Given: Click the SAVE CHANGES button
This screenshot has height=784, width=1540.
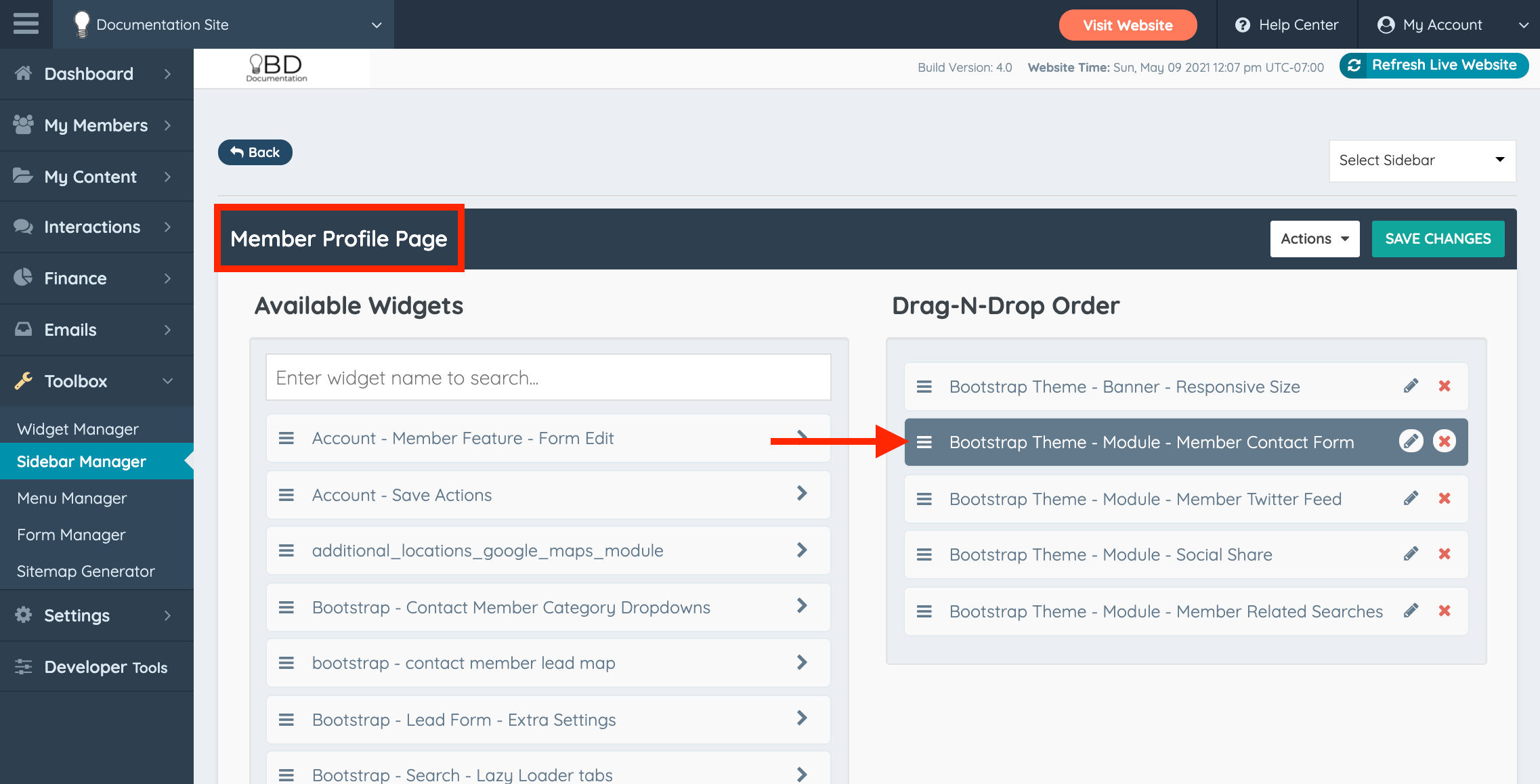Looking at the screenshot, I should (1437, 238).
